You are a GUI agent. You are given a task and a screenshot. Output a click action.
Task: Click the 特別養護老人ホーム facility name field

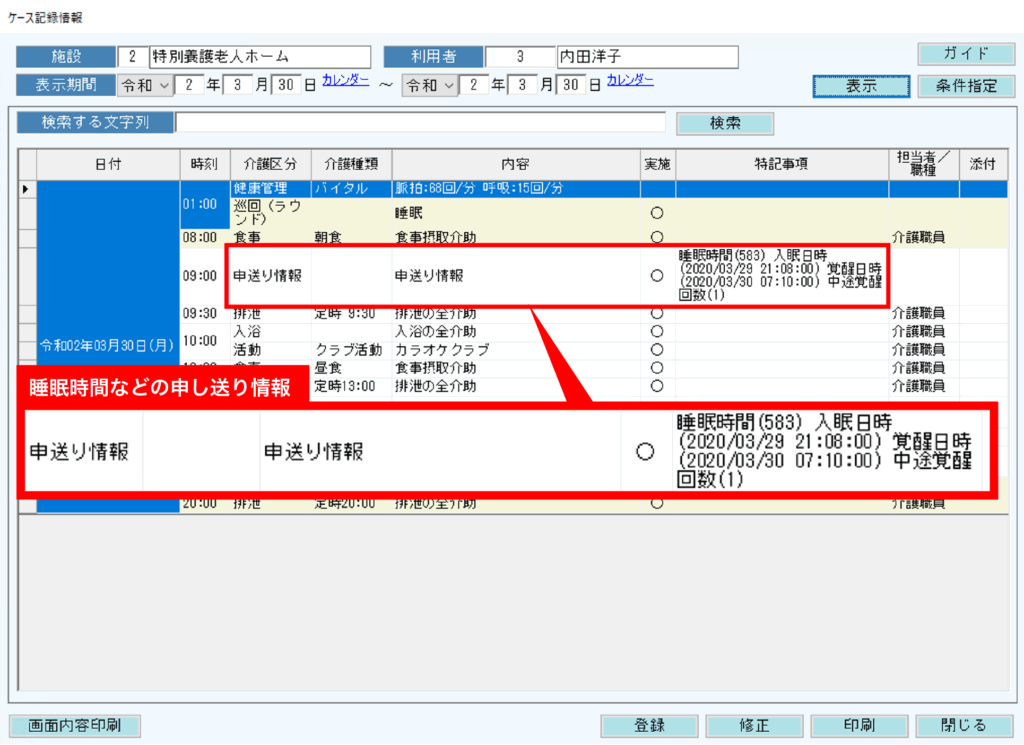coord(260,57)
